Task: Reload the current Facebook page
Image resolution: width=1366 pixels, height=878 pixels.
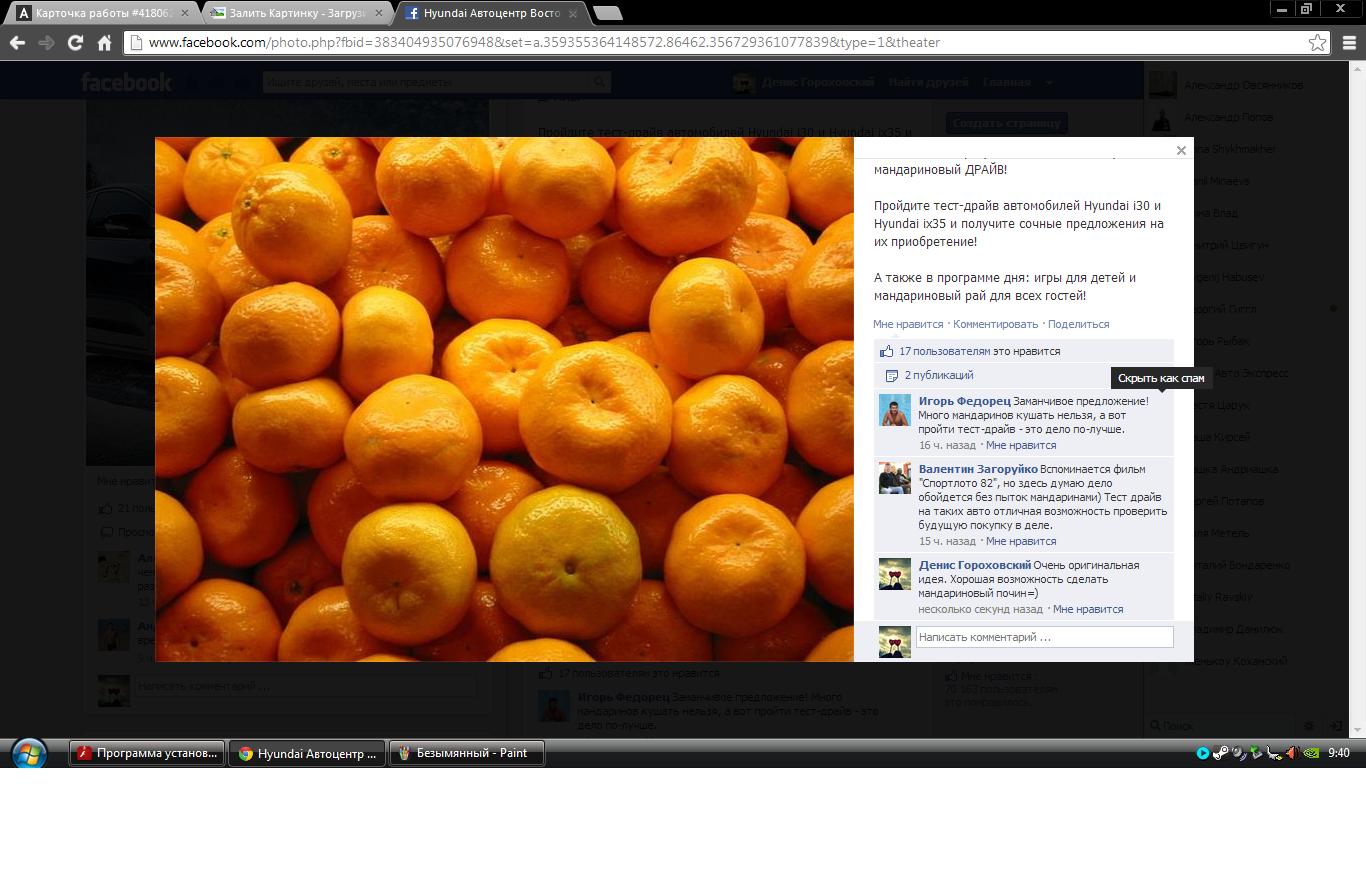Action: (75, 42)
